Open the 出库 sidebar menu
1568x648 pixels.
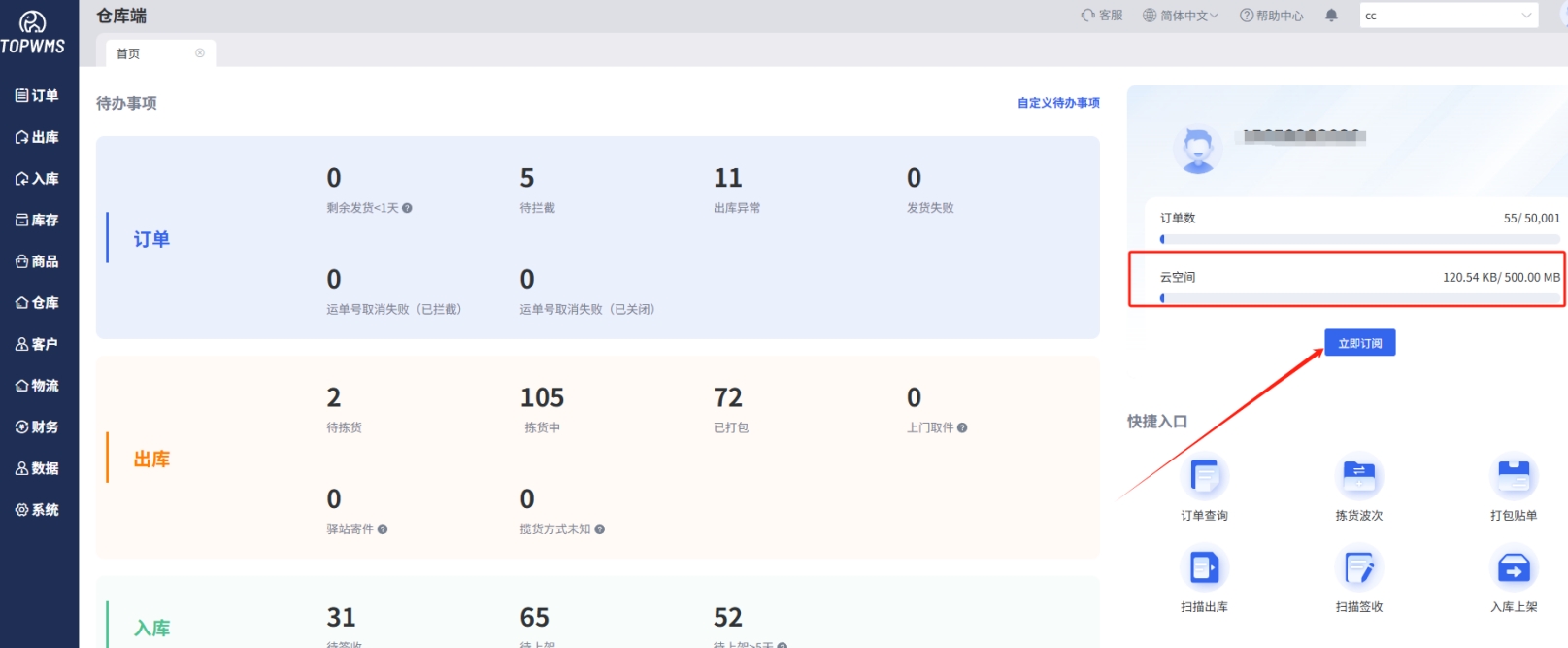[x=38, y=137]
